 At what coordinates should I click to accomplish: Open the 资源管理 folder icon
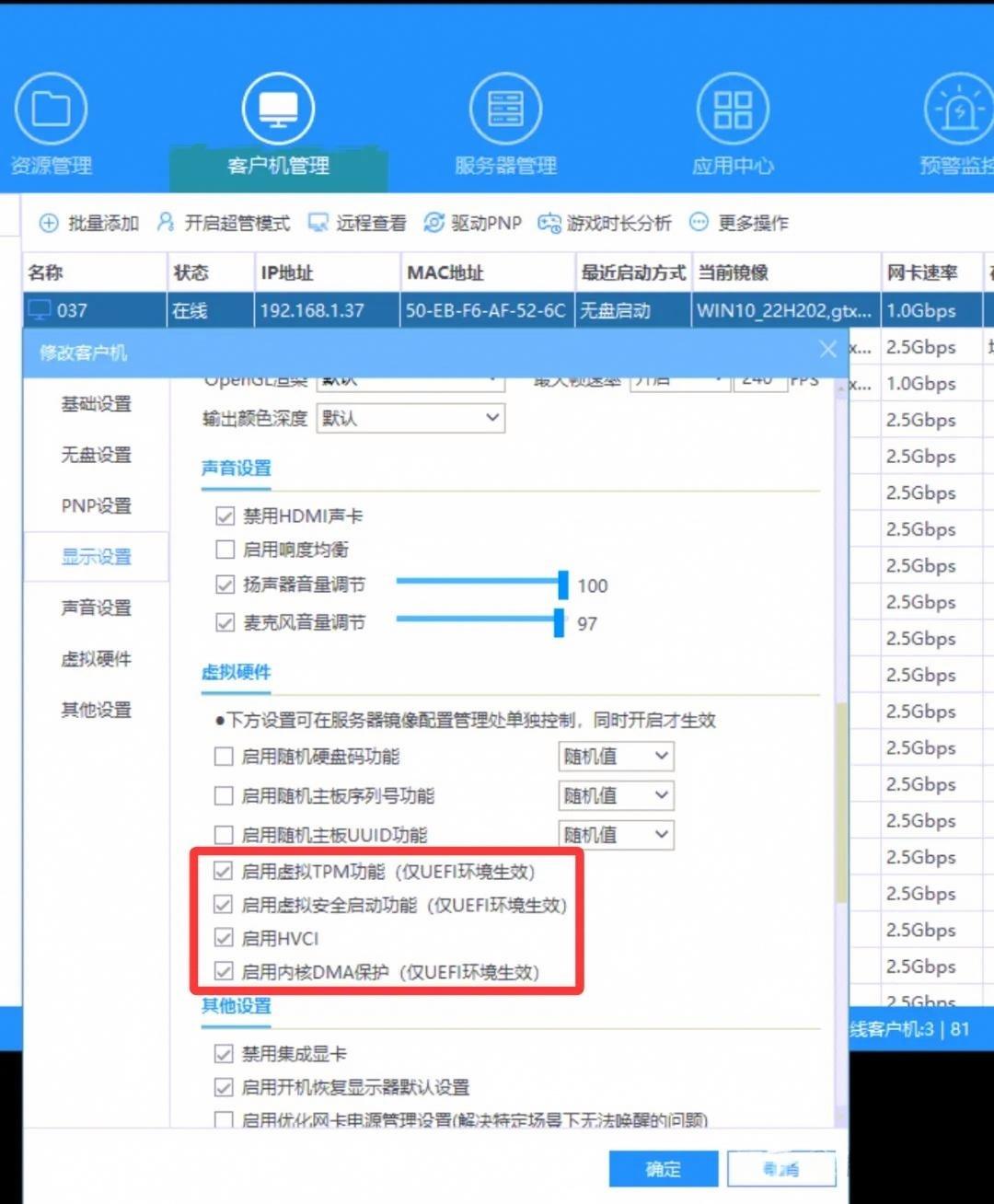[51, 110]
